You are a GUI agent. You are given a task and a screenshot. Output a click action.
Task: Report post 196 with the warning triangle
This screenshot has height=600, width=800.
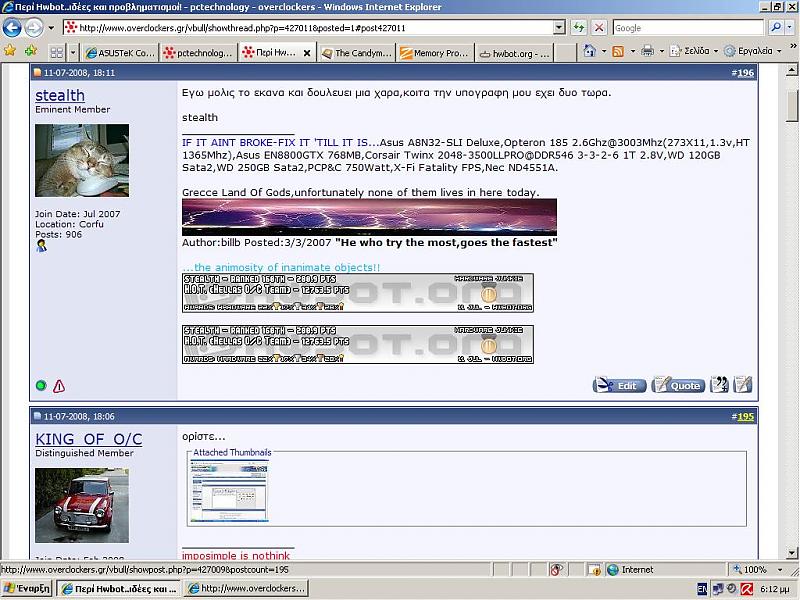[59, 386]
